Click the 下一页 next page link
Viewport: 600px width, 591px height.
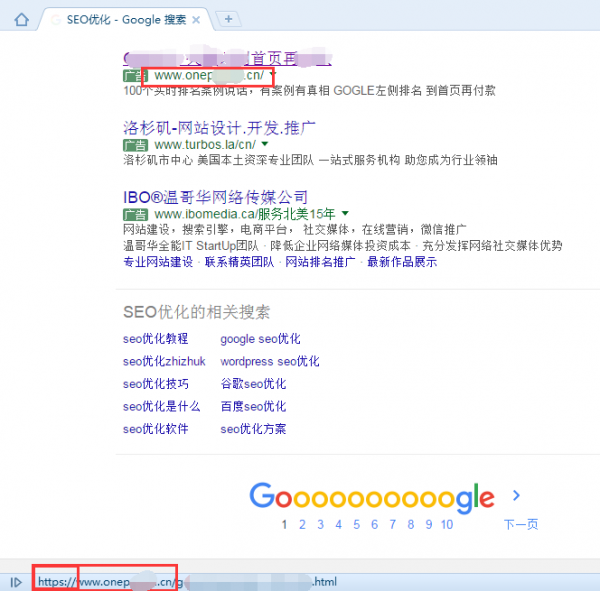point(521,524)
